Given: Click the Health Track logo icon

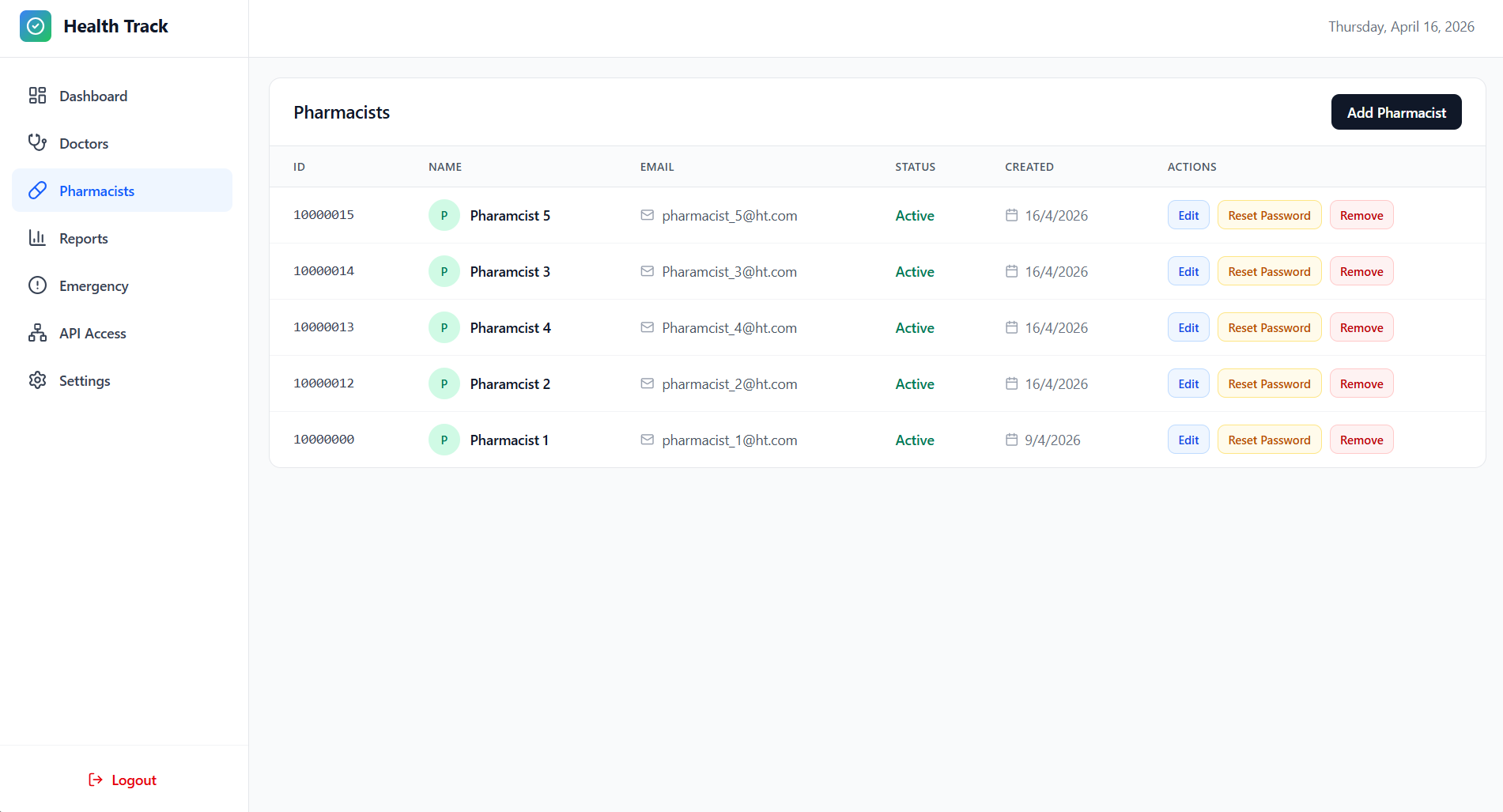Looking at the screenshot, I should click(x=36, y=26).
